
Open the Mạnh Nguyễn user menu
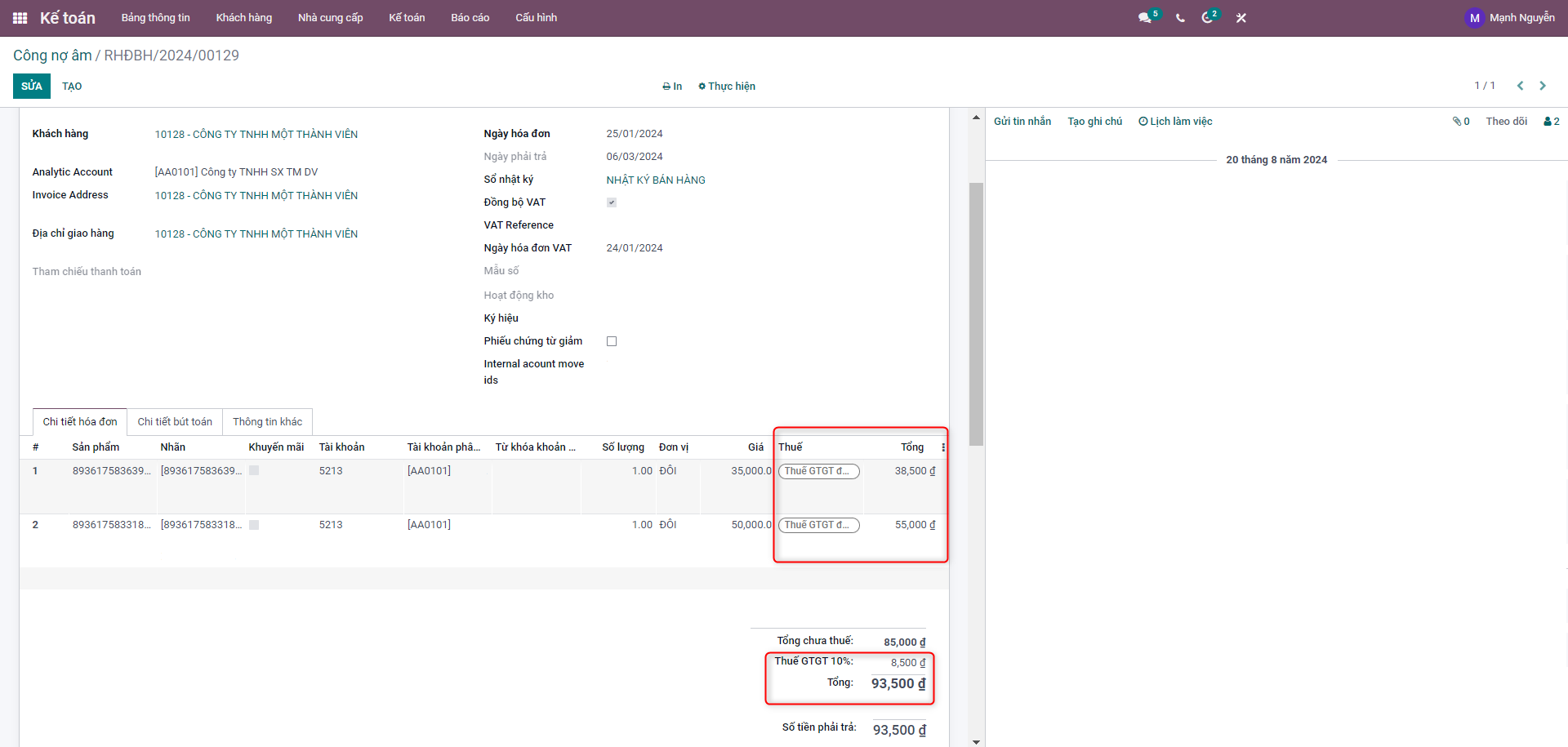click(x=1510, y=18)
